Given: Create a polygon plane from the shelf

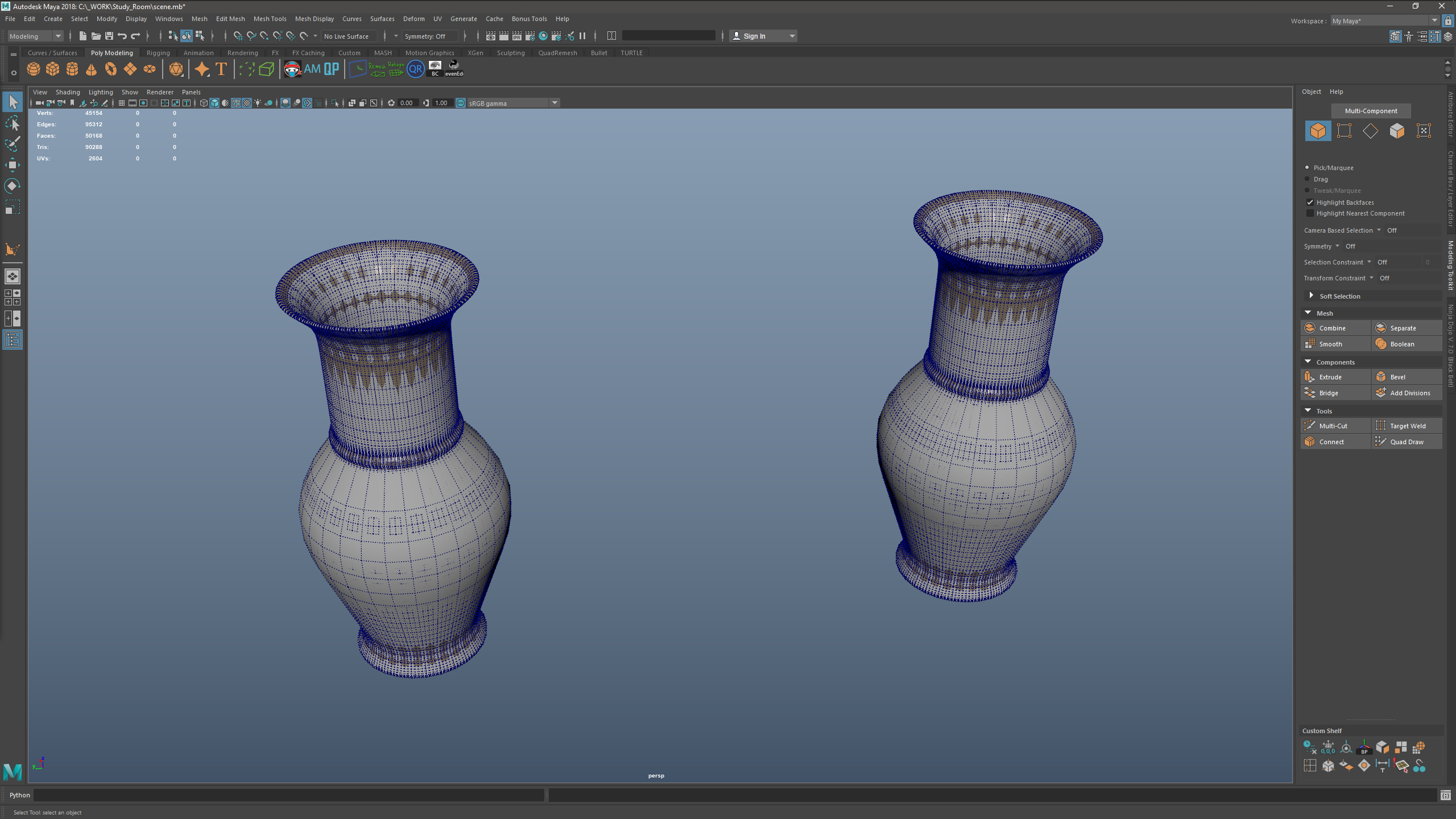Looking at the screenshot, I should click(x=130, y=69).
